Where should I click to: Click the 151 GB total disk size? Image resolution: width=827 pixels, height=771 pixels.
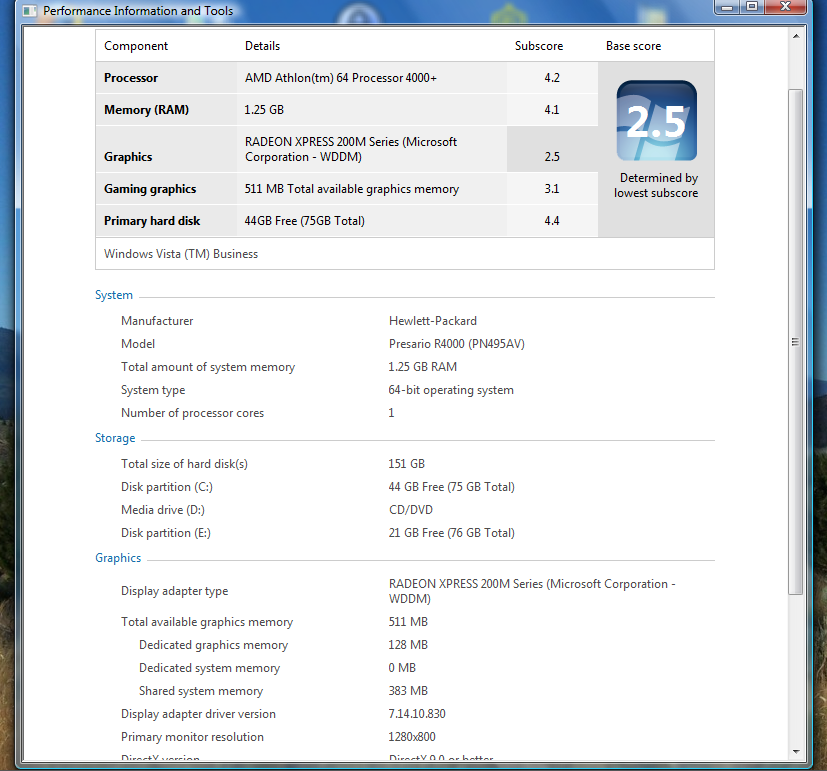pos(406,464)
